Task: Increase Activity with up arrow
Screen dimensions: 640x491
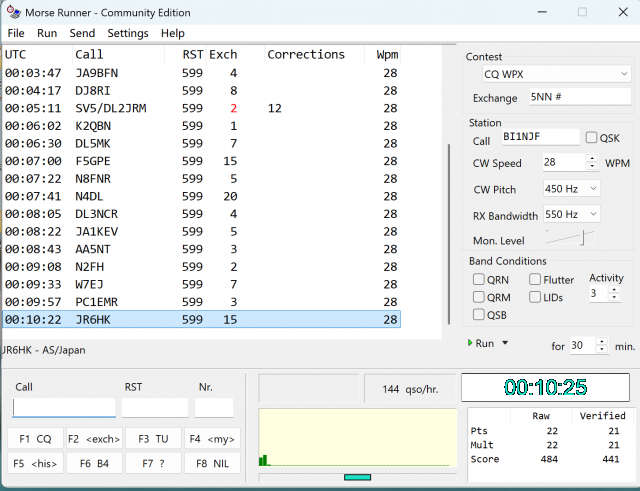Action: pyautogui.click(x=614, y=289)
